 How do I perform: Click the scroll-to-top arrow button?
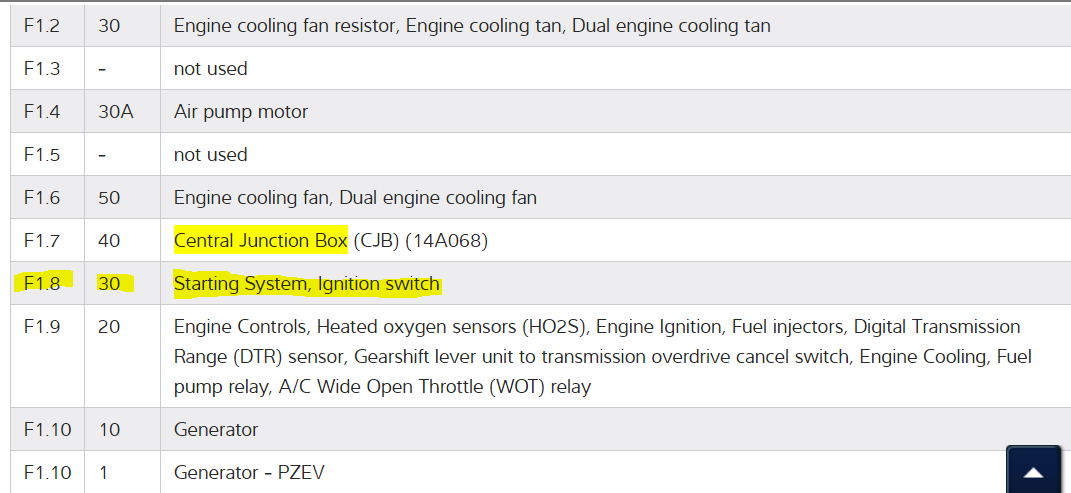tap(1034, 472)
